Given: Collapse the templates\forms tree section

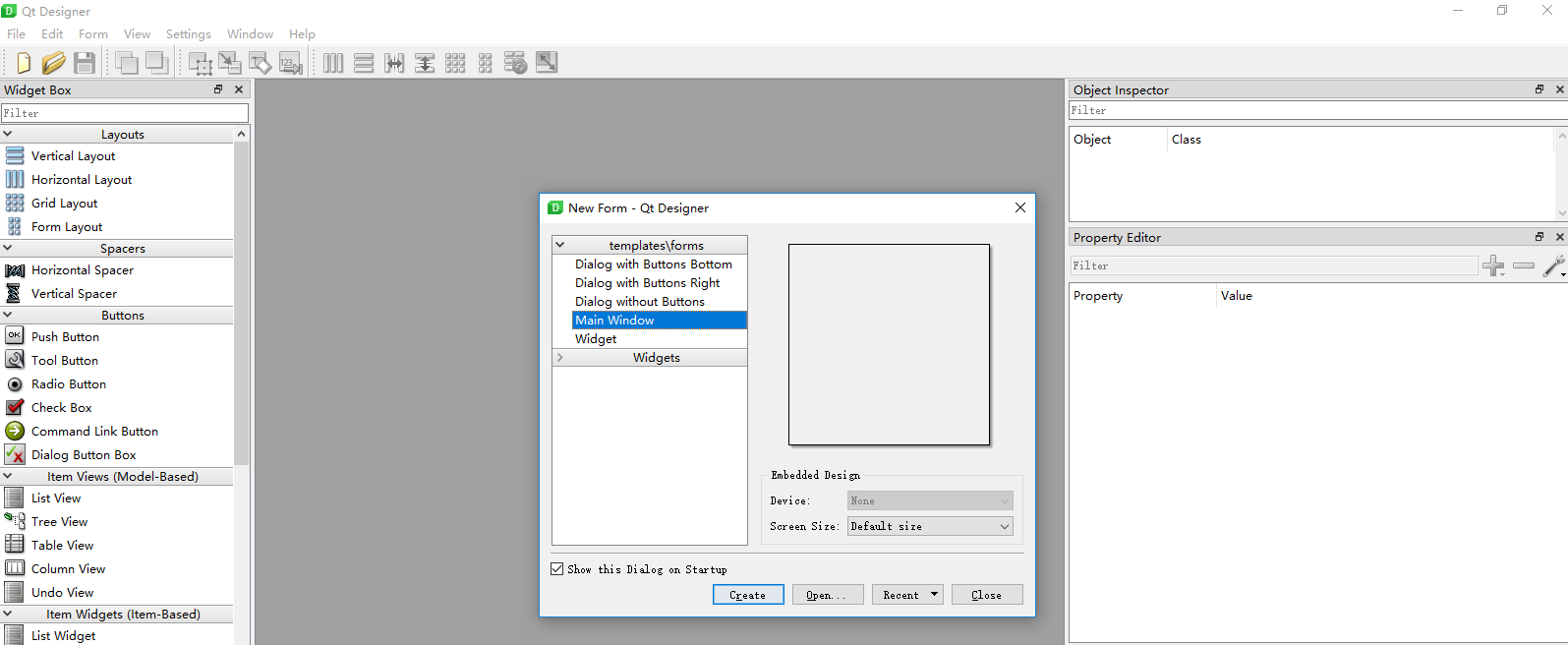Looking at the screenshot, I should pos(560,245).
